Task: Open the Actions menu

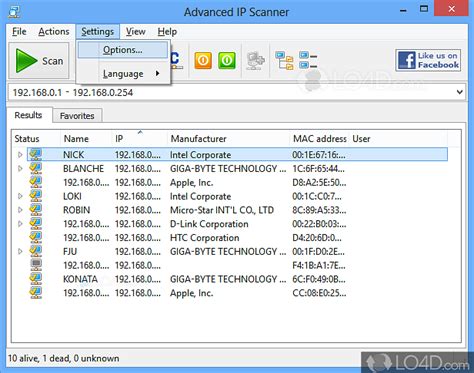Action: point(54,32)
